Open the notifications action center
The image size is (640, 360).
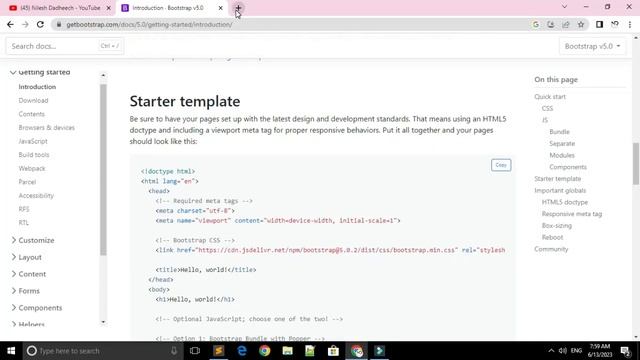click(x=625, y=351)
